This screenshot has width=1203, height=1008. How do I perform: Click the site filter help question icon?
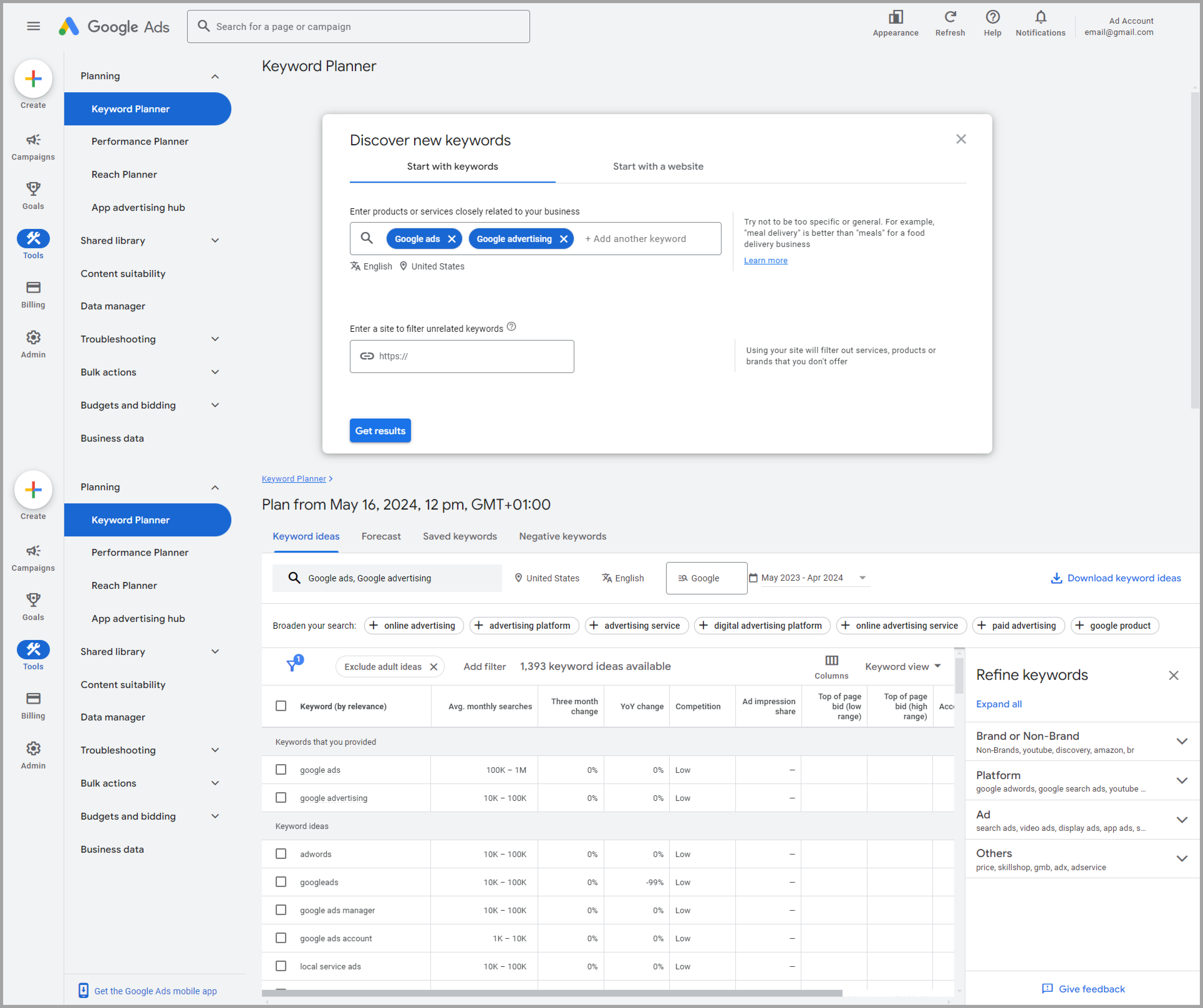(511, 327)
